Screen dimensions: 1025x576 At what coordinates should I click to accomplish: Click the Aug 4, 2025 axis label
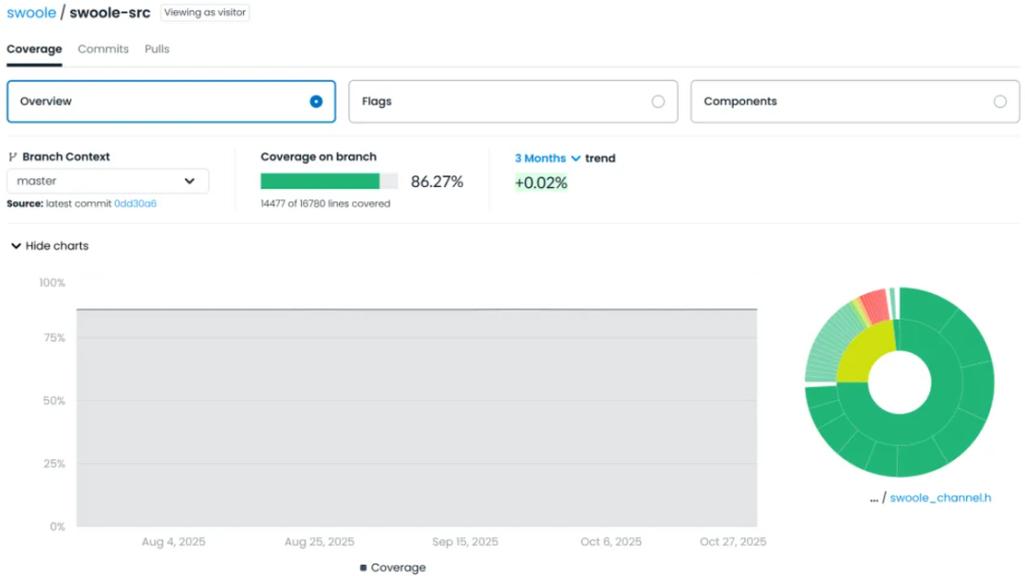tap(173, 541)
